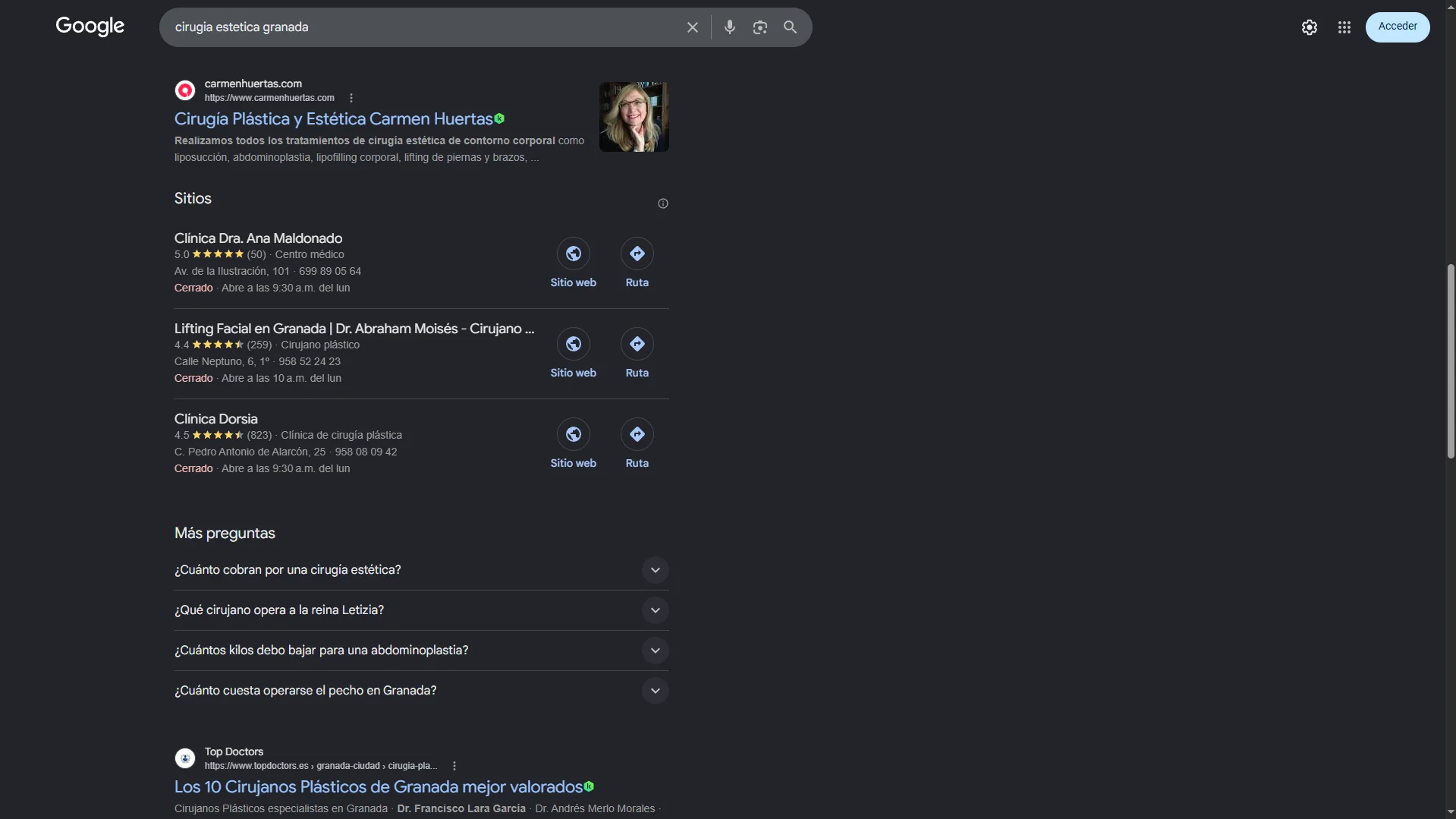This screenshot has height=819, width=1456.
Task: Click the '(823)' review count for Clínica Dorsia
Action: point(259,435)
